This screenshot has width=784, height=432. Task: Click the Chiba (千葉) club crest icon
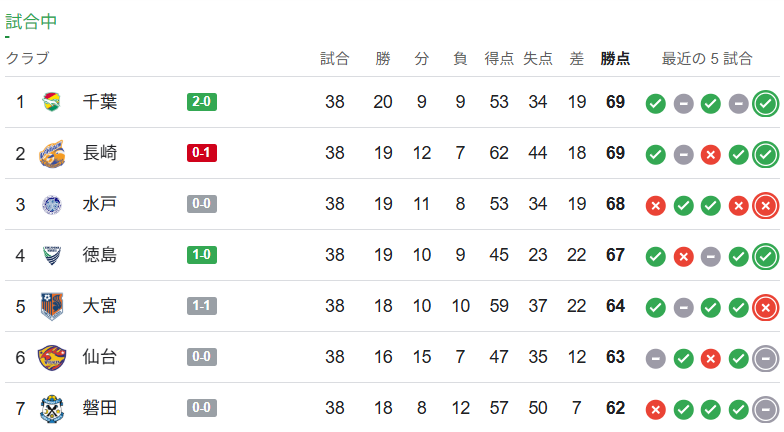coord(52,102)
